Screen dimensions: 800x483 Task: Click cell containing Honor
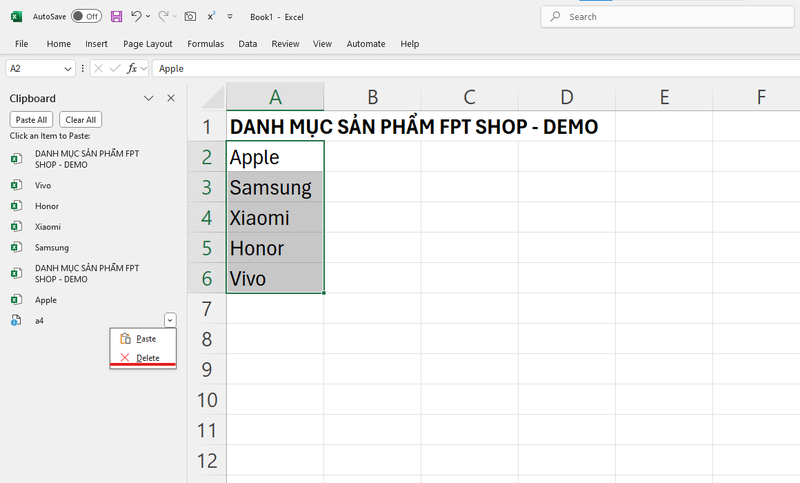click(x=275, y=248)
